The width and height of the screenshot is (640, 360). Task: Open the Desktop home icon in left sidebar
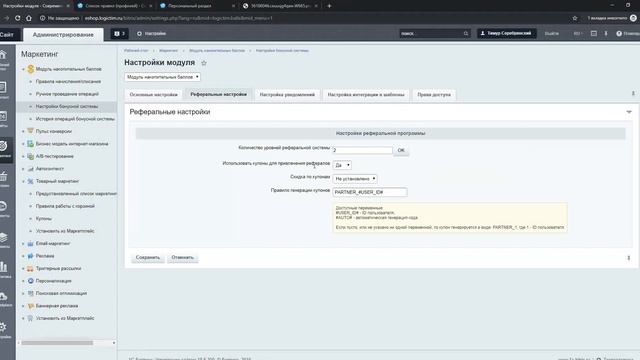[3, 55]
